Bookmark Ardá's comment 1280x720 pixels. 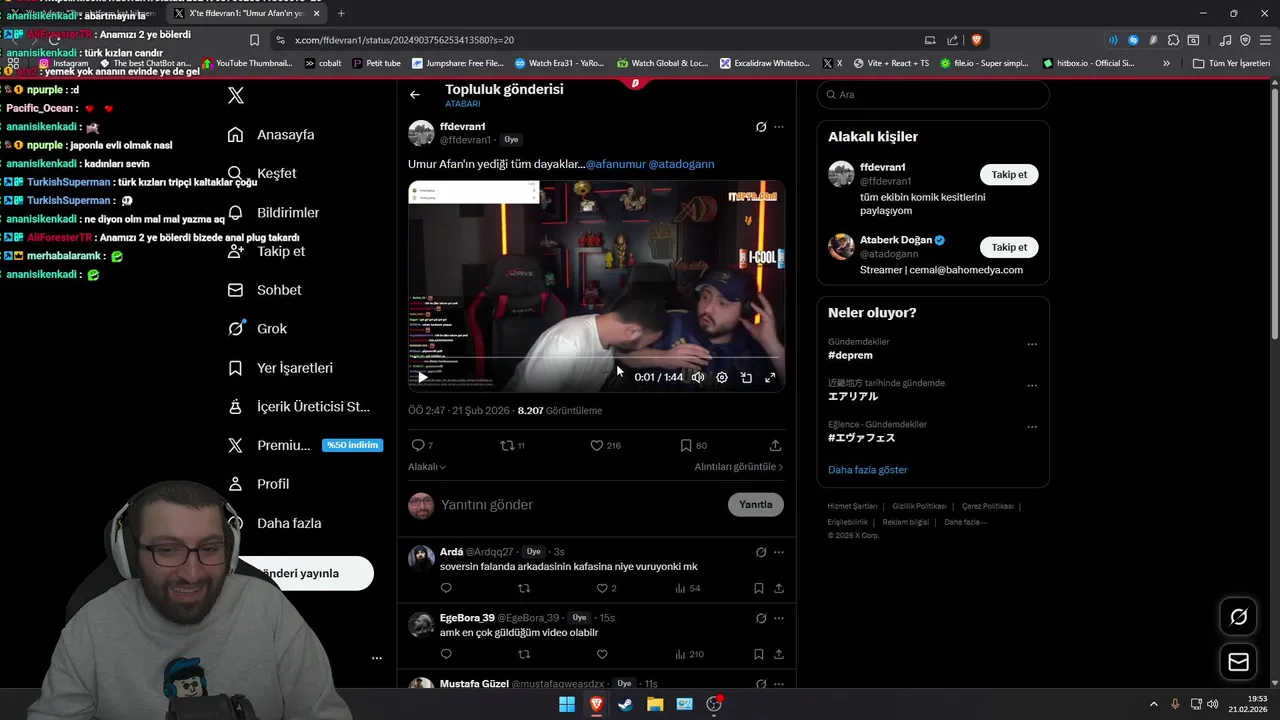click(759, 588)
